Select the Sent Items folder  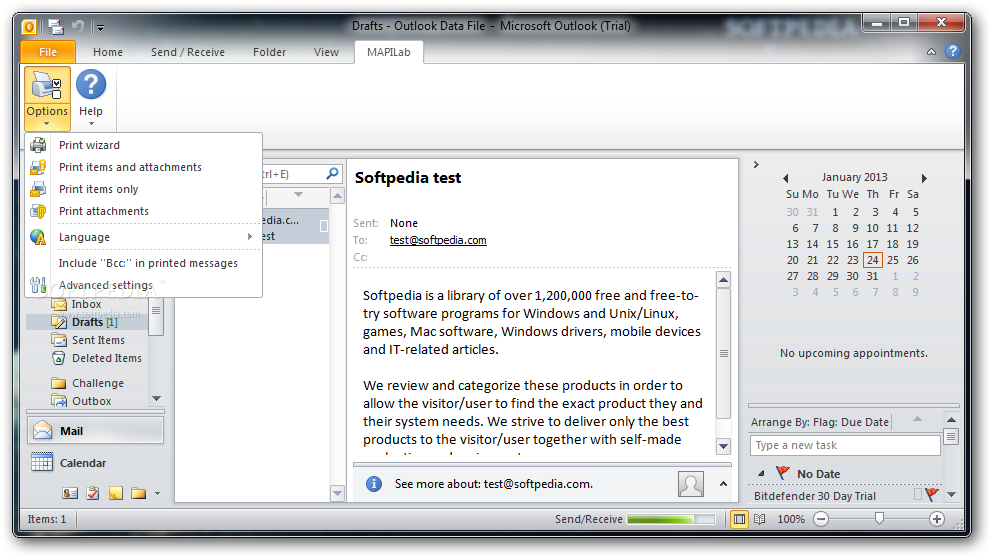coord(98,340)
